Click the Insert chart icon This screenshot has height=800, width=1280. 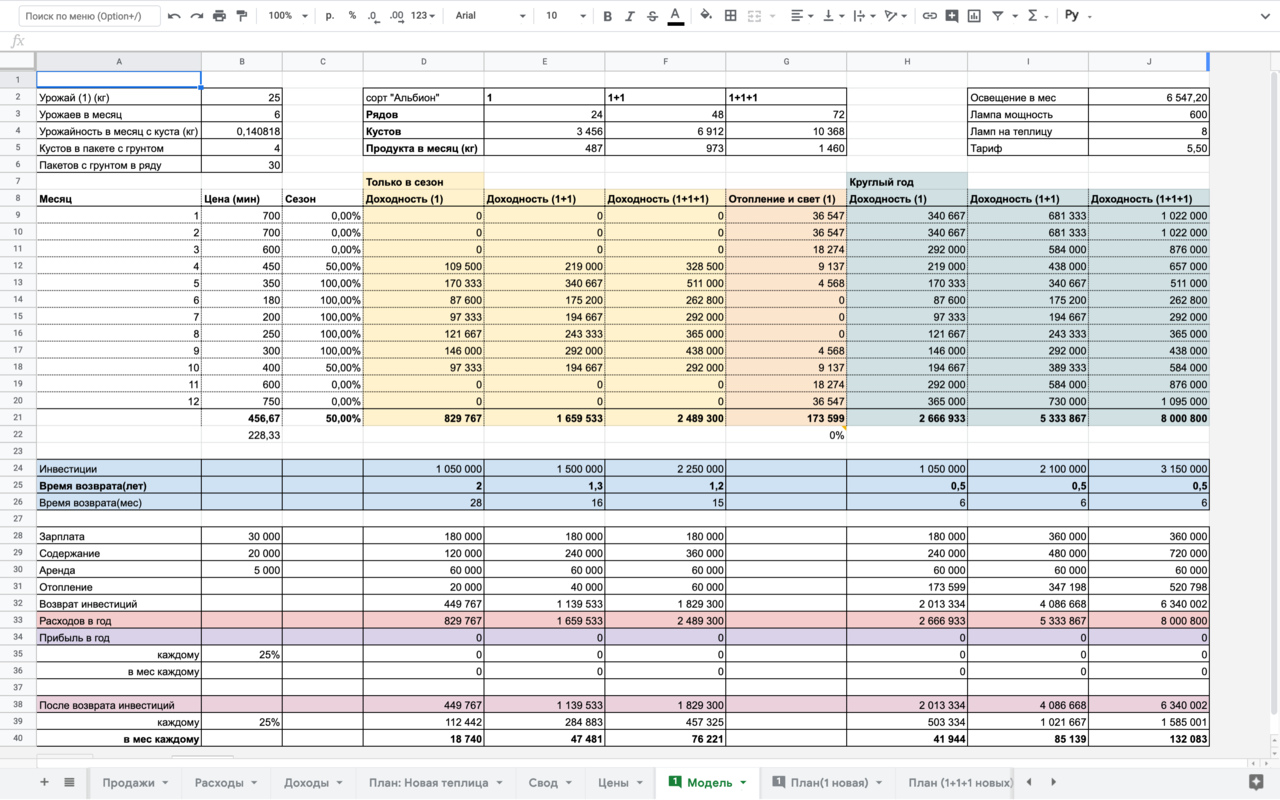[x=974, y=16]
